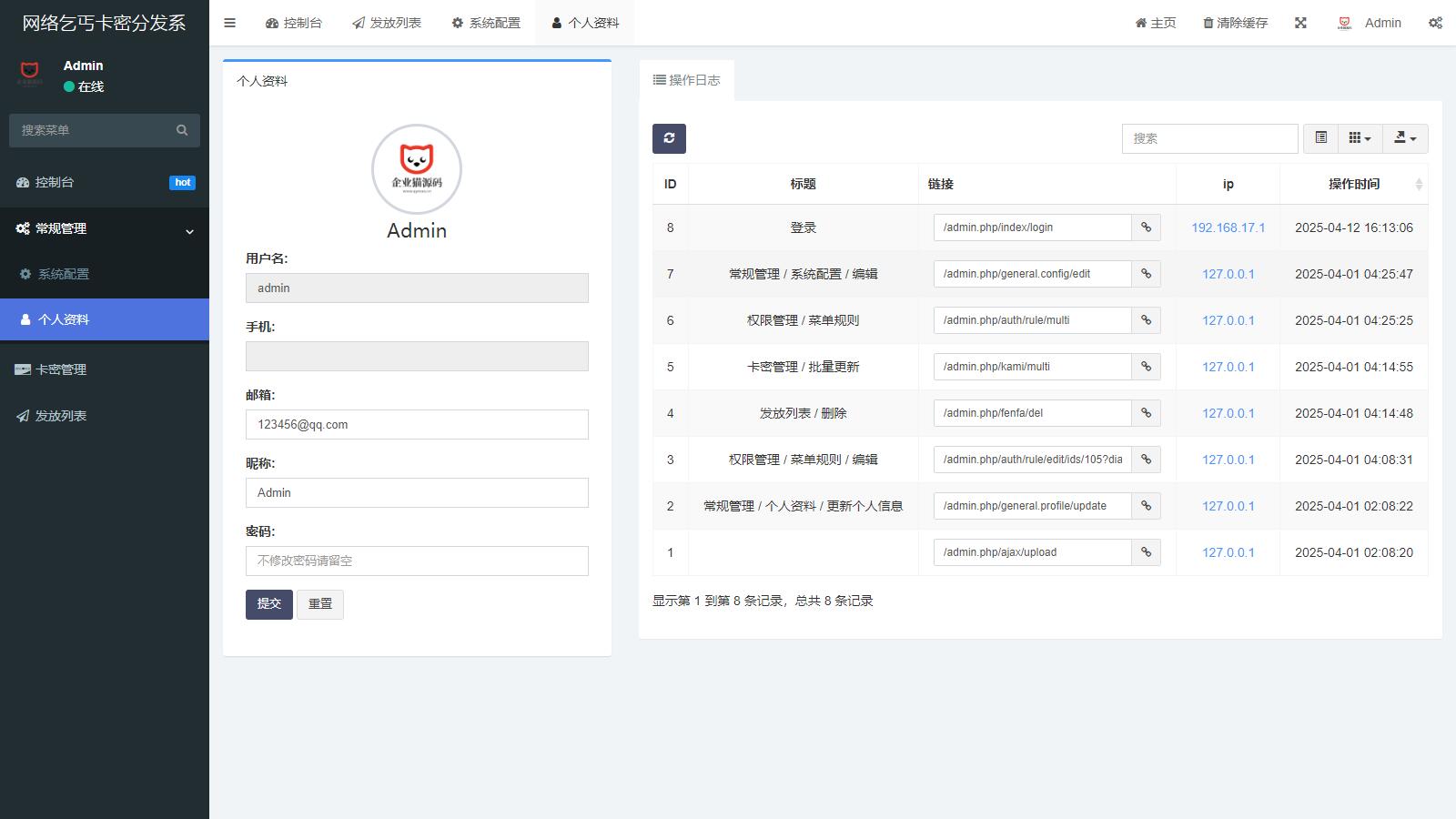This screenshot has height=819, width=1456.
Task: Open the columns visibility dropdown
Action: tap(1360, 138)
